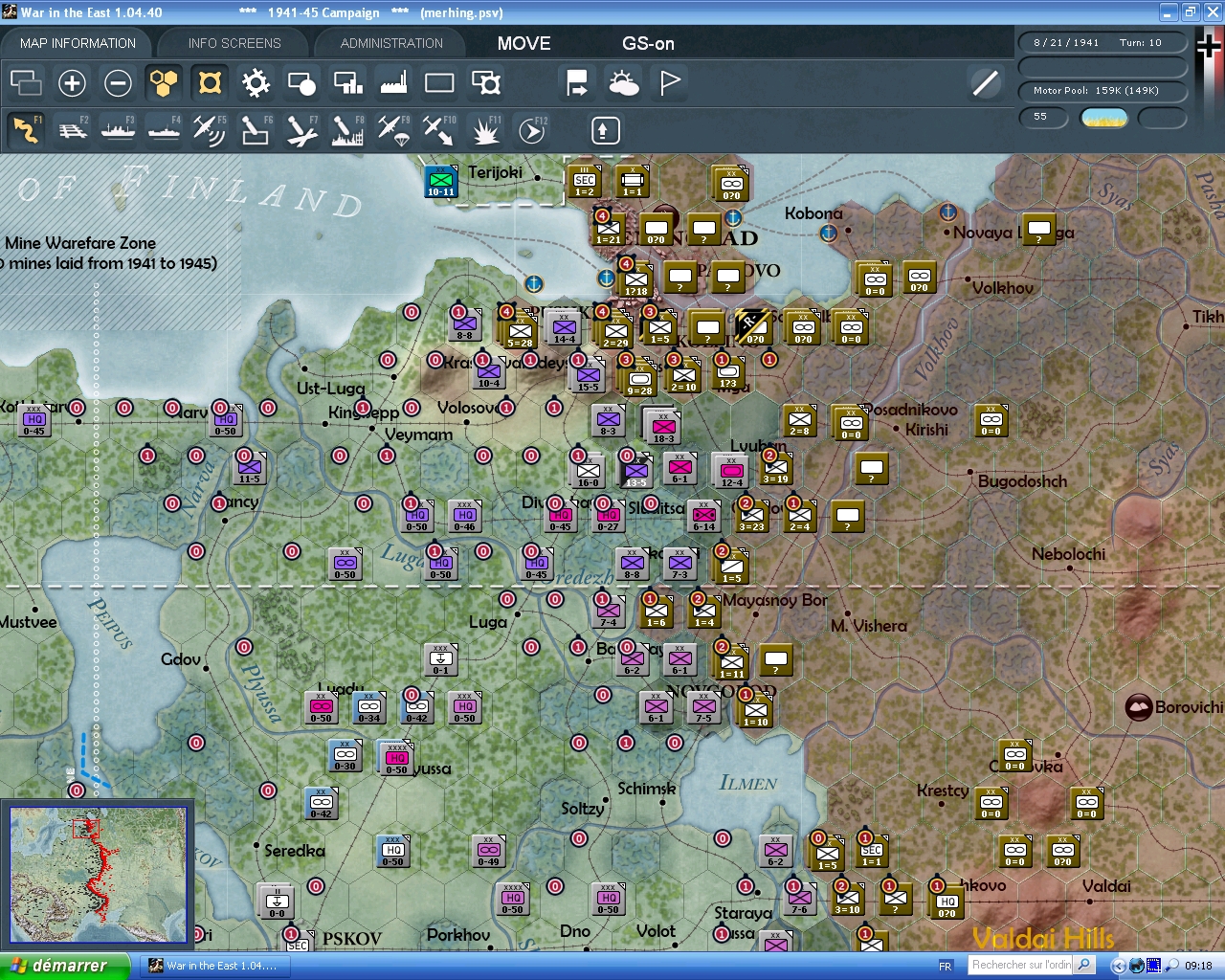Zoom out the map with minus icon
This screenshot has height=980, width=1225.
pos(118,83)
